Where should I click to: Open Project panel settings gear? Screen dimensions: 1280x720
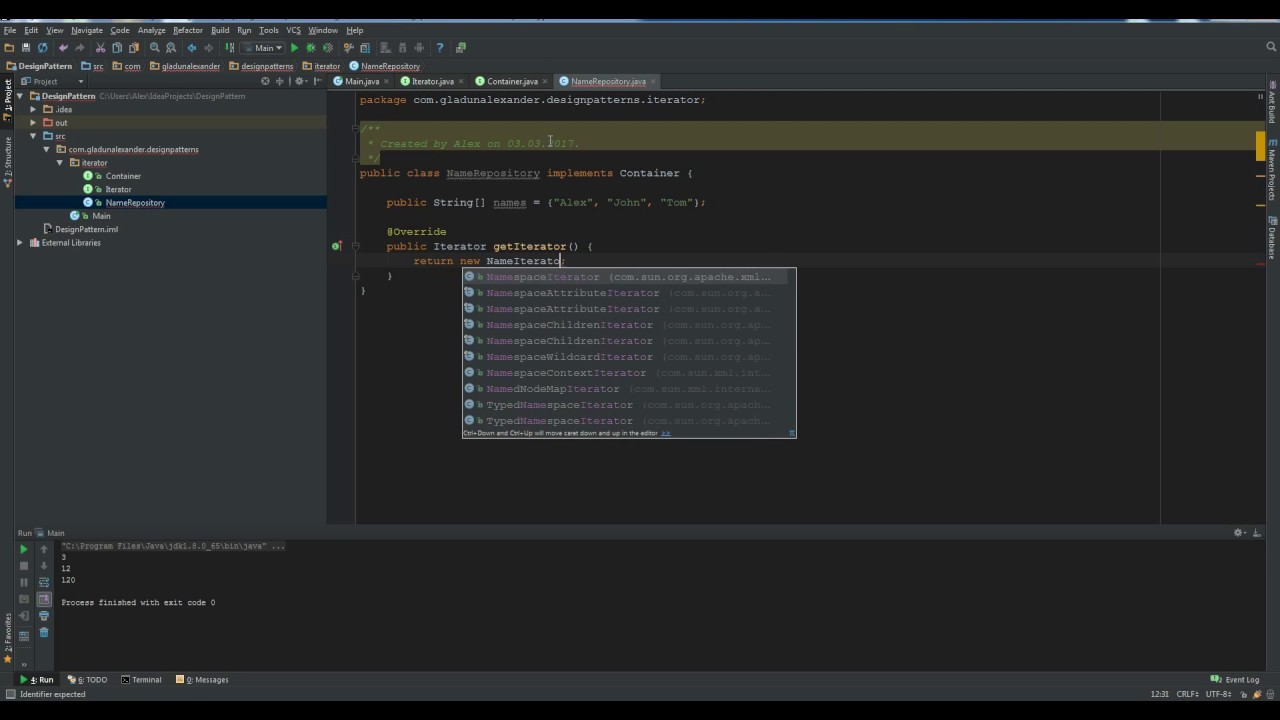click(x=299, y=81)
